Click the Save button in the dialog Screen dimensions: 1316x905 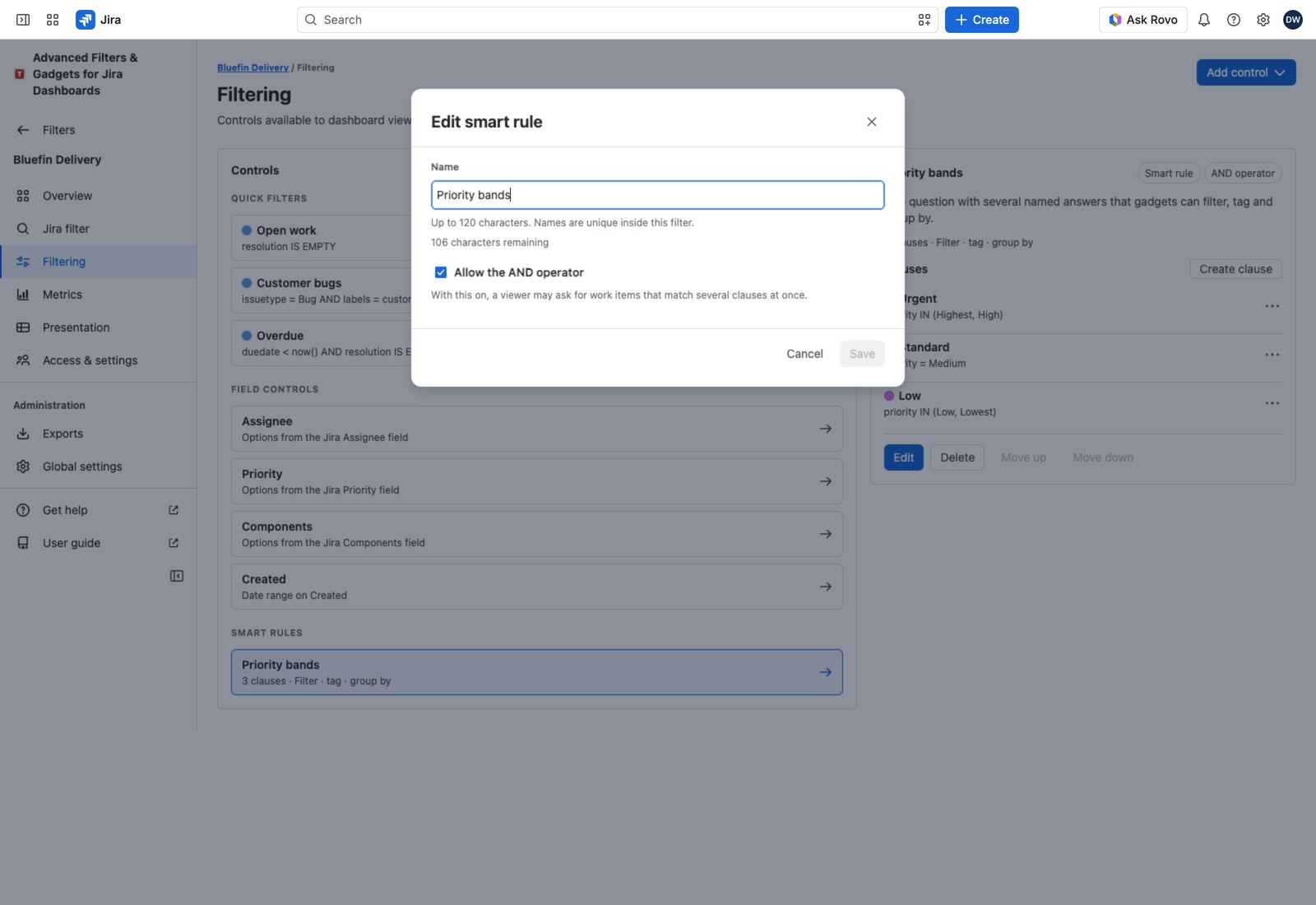coord(862,354)
